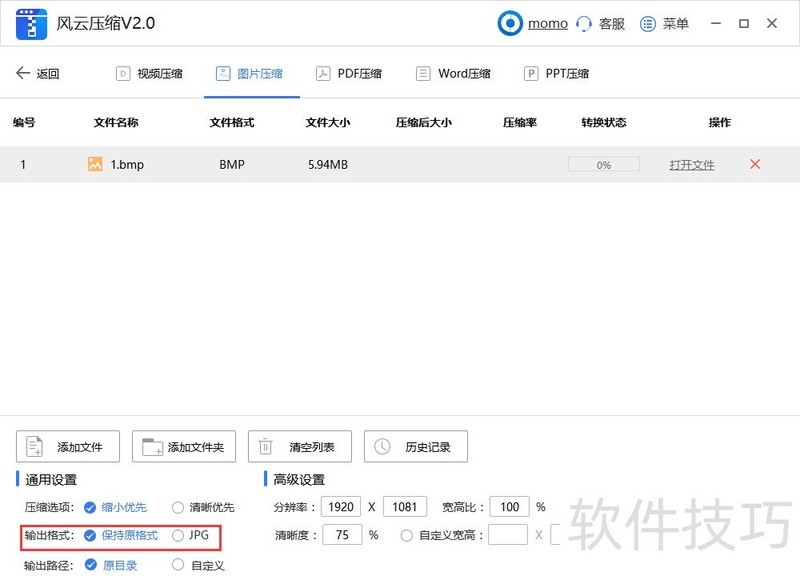Click the 风云压缩 app logo icon
Viewport: 800px width, 584px height.
33,23
